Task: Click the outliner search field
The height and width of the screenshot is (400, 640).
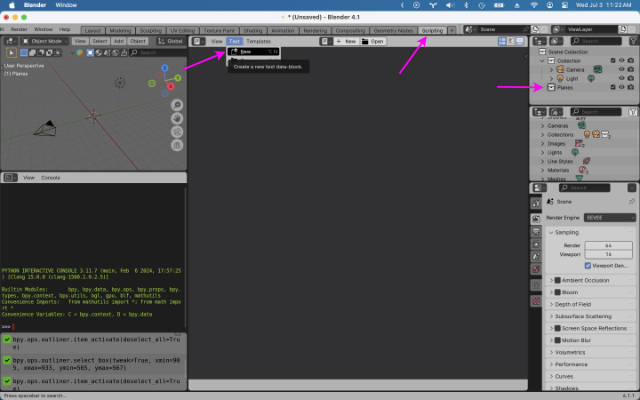Action: (x=596, y=41)
